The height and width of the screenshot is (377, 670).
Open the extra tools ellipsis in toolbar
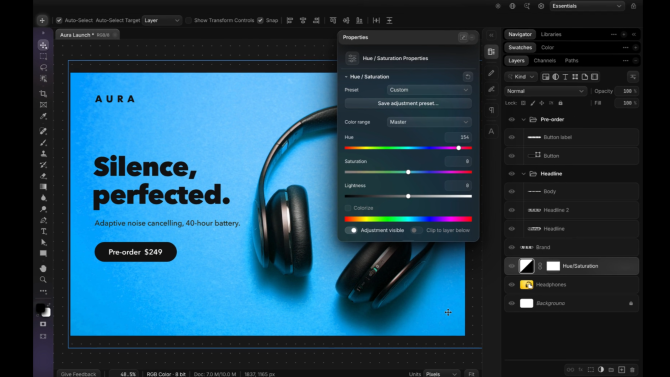[43, 291]
